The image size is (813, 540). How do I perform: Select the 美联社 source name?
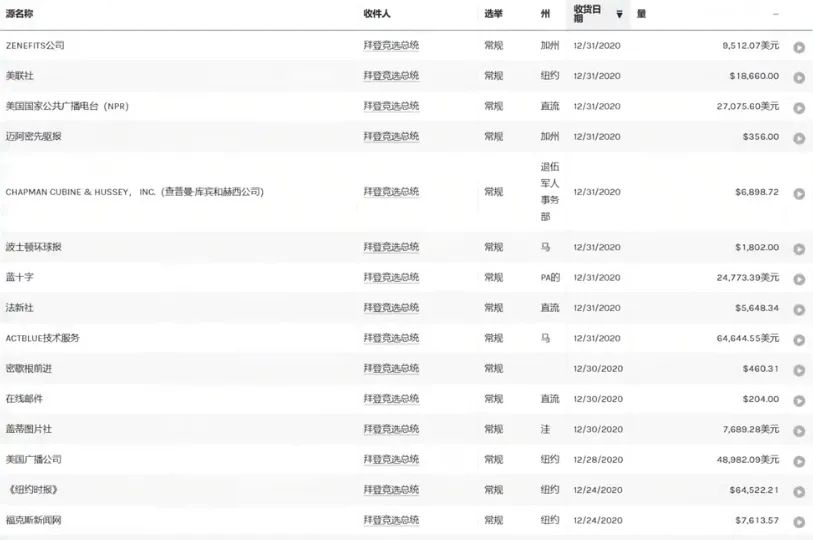[19, 76]
